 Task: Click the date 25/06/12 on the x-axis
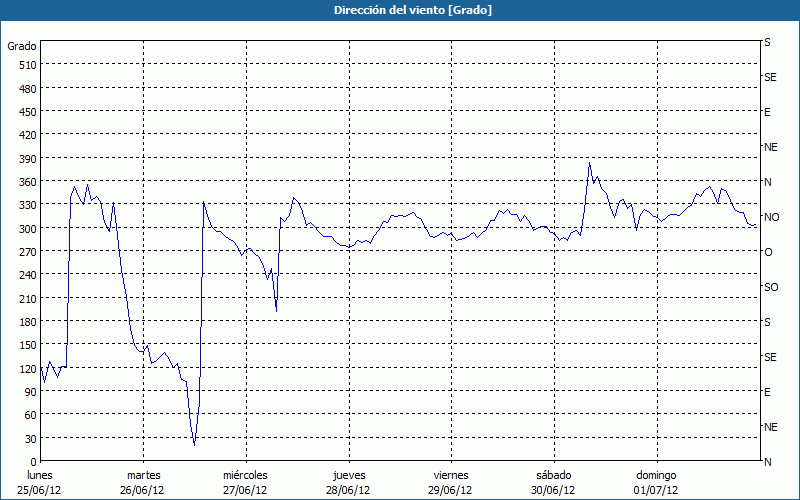click(x=39, y=490)
